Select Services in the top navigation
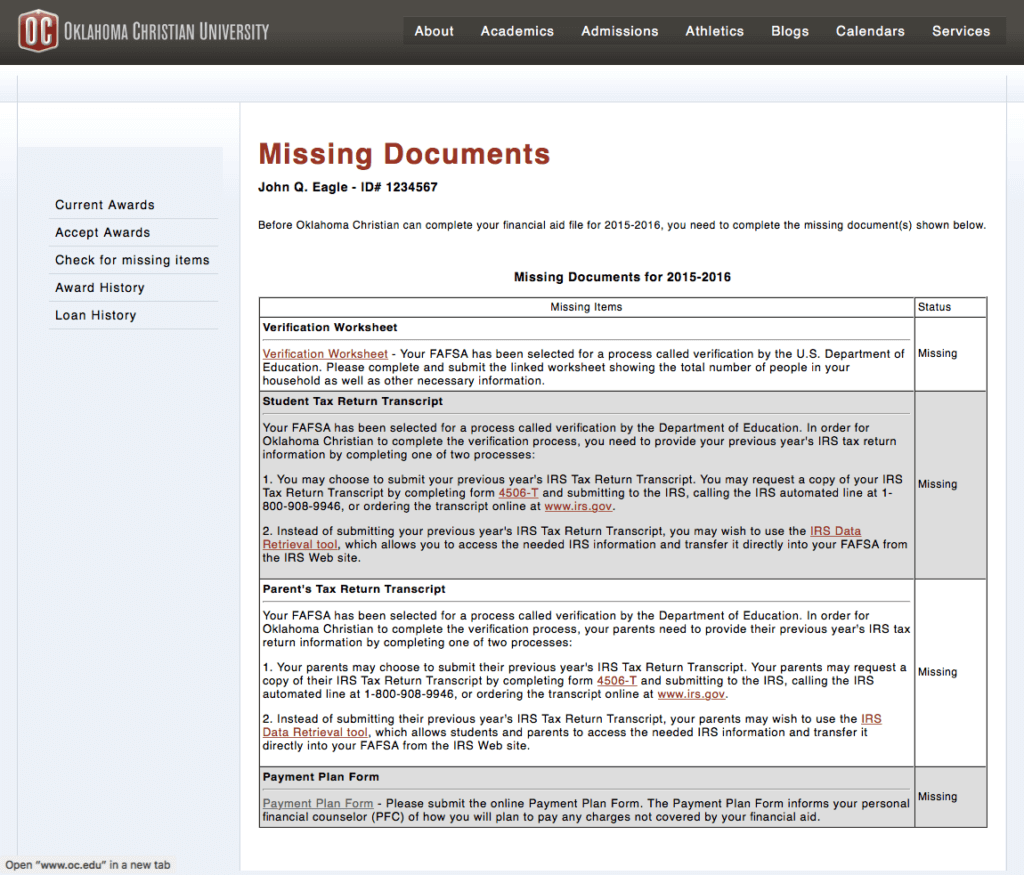1024x875 pixels. coord(961,31)
